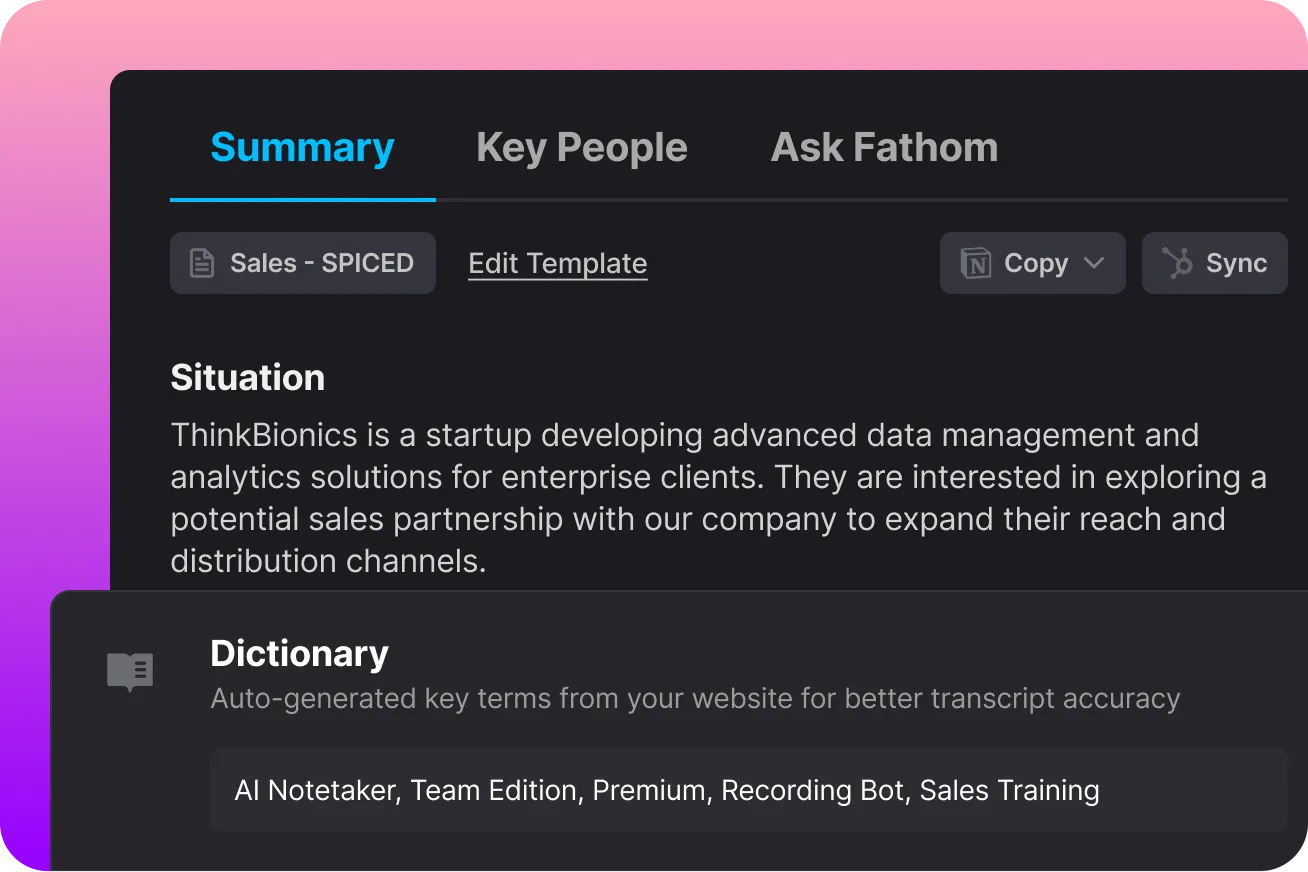Click the document icon beside Sales - SPICED
The height and width of the screenshot is (872, 1308).
202,264
